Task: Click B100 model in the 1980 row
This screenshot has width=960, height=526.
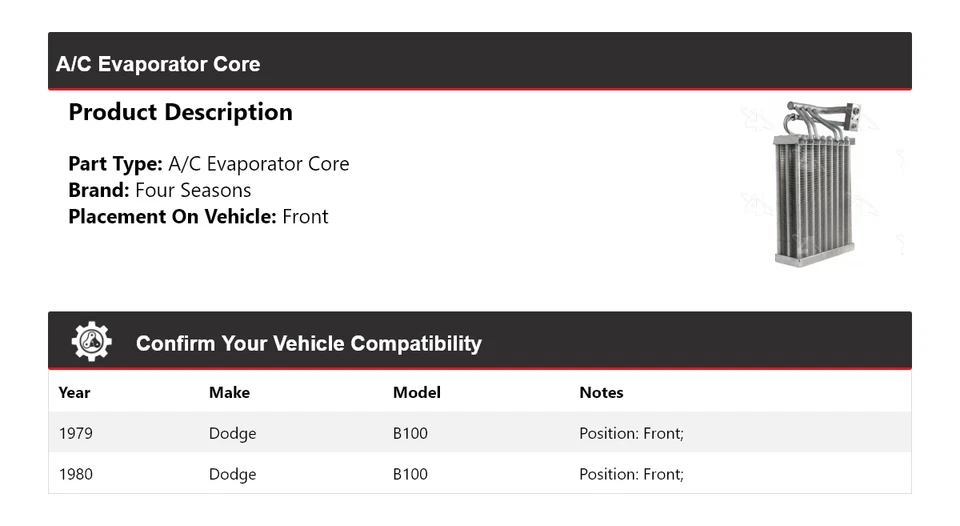Action: pos(410,474)
